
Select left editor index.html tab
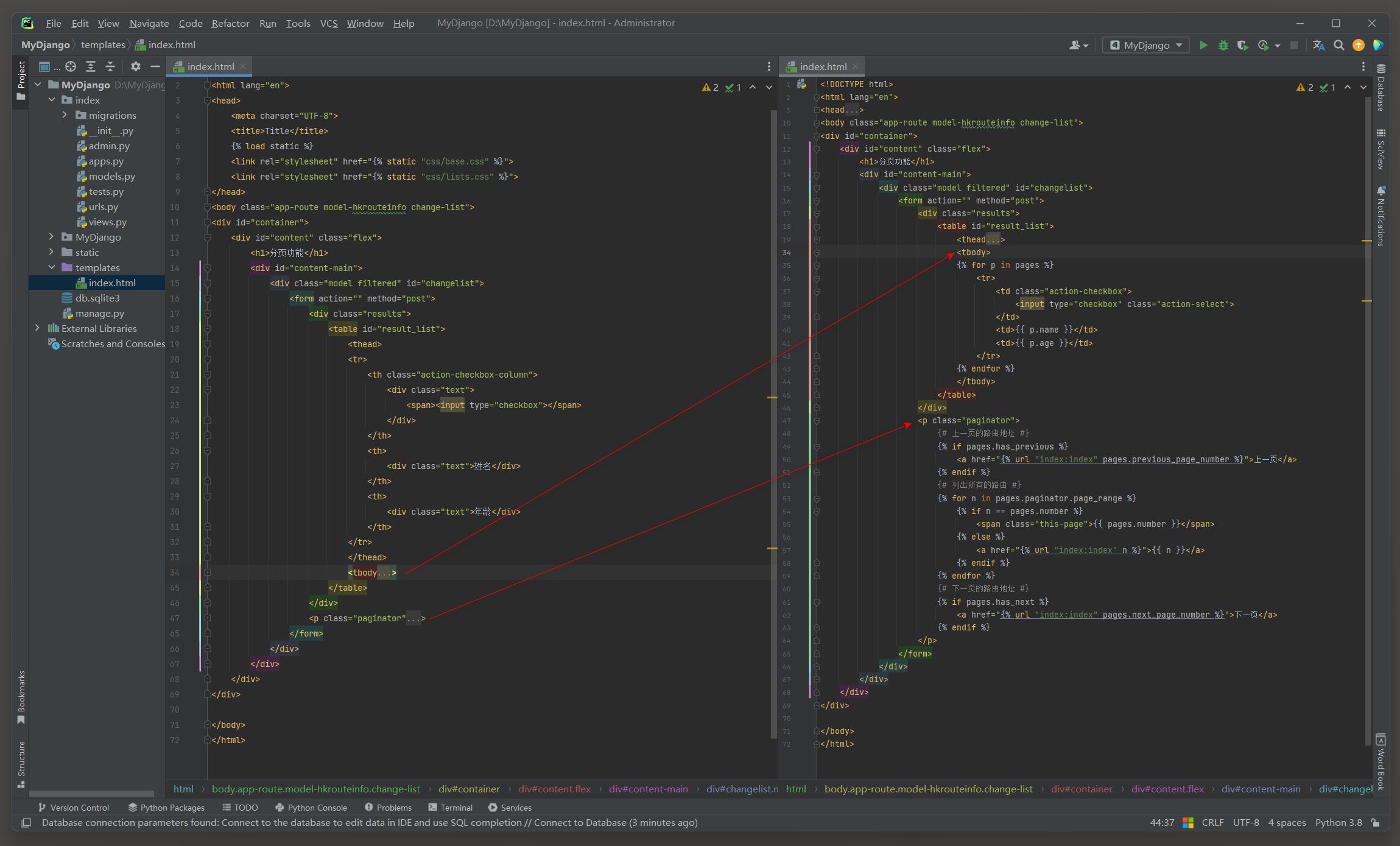(x=209, y=66)
